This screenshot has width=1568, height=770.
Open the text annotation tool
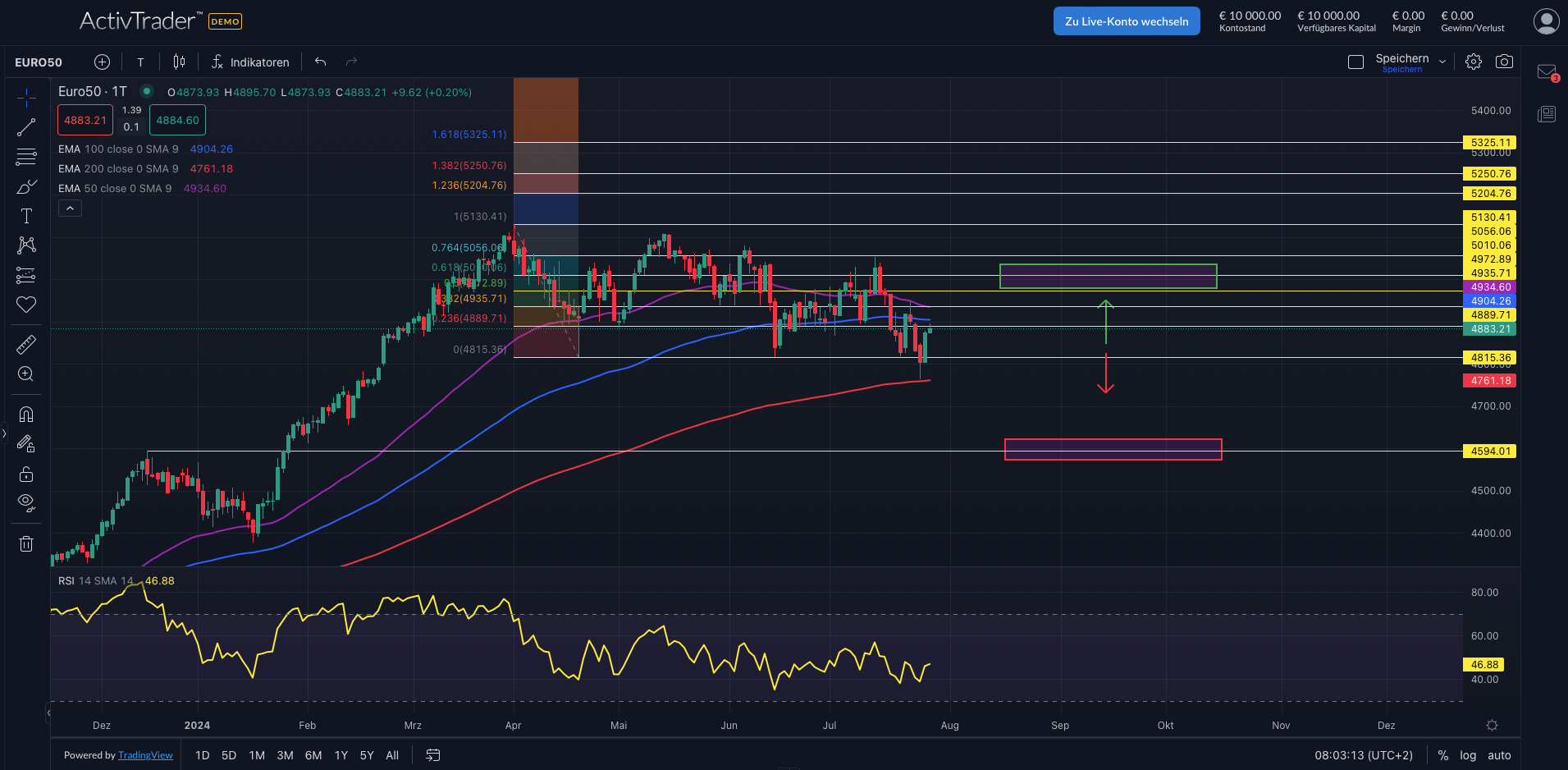[26, 215]
